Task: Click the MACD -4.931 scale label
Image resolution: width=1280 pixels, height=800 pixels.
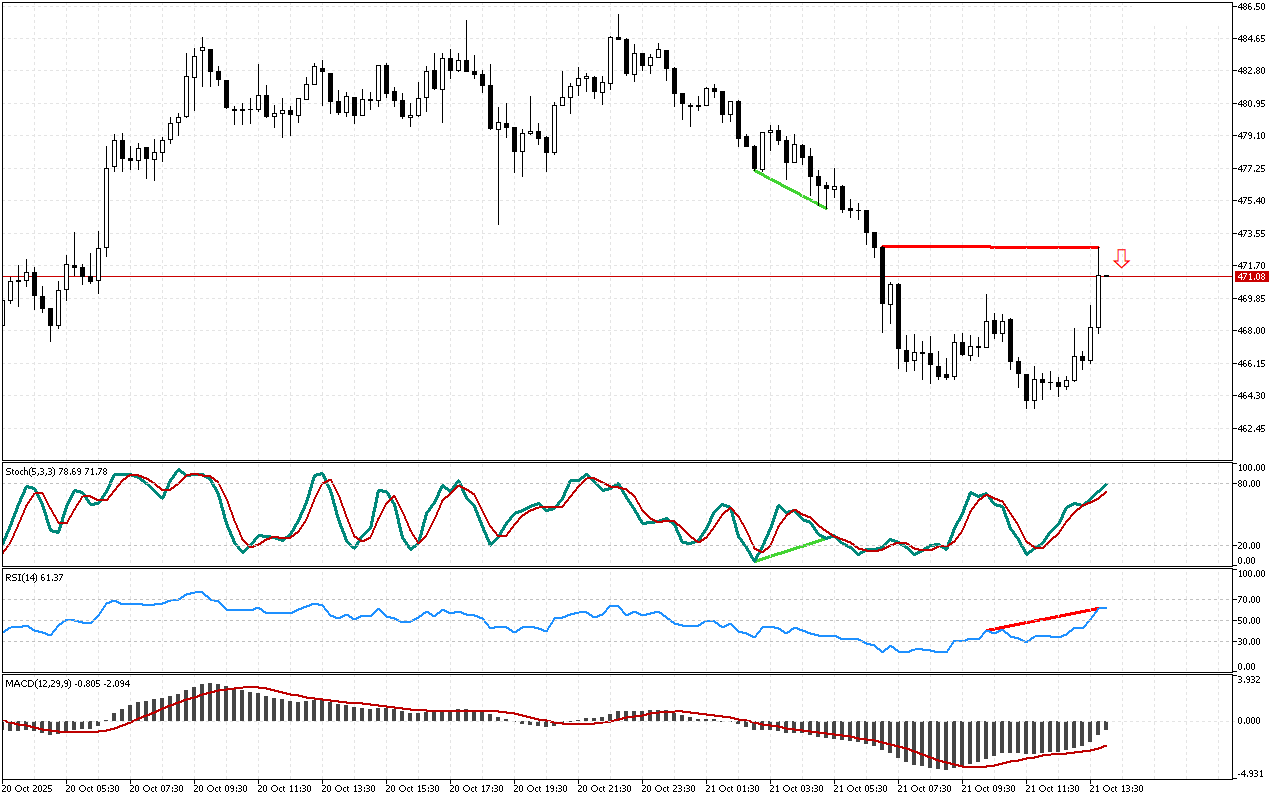Action: pos(1250,773)
